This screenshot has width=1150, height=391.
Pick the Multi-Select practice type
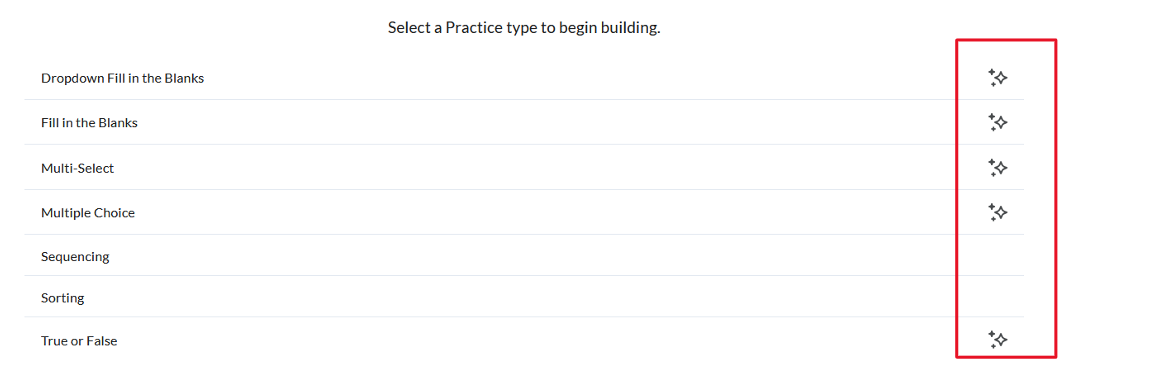524,168
